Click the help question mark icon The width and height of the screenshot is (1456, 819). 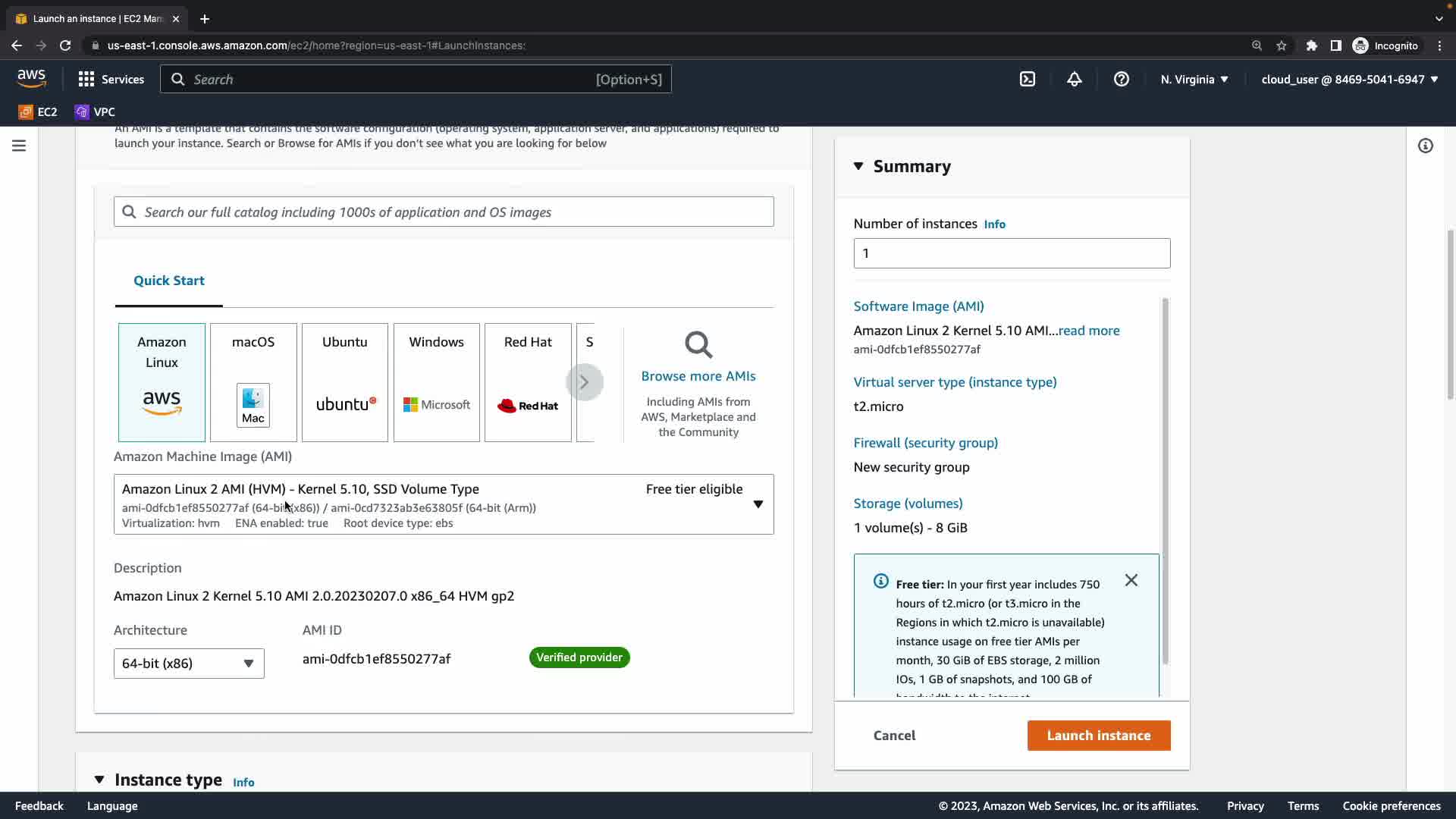(1121, 79)
